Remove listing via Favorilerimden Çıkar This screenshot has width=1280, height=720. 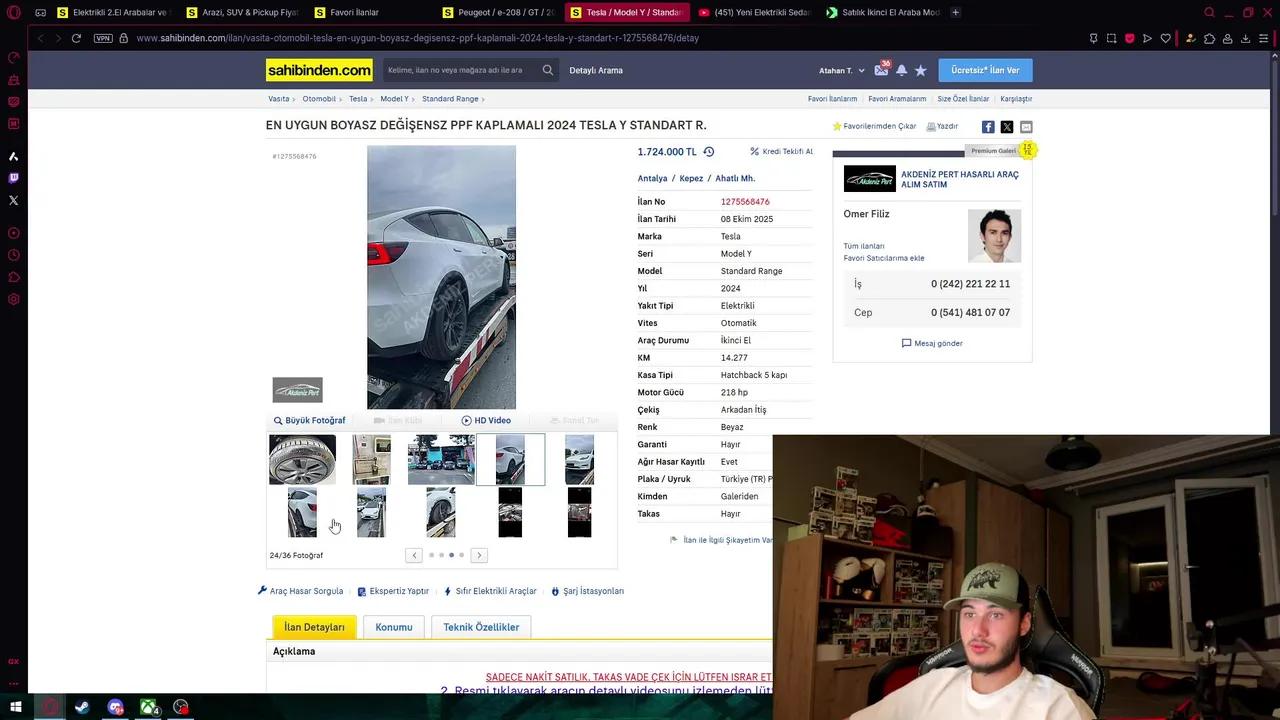point(874,127)
